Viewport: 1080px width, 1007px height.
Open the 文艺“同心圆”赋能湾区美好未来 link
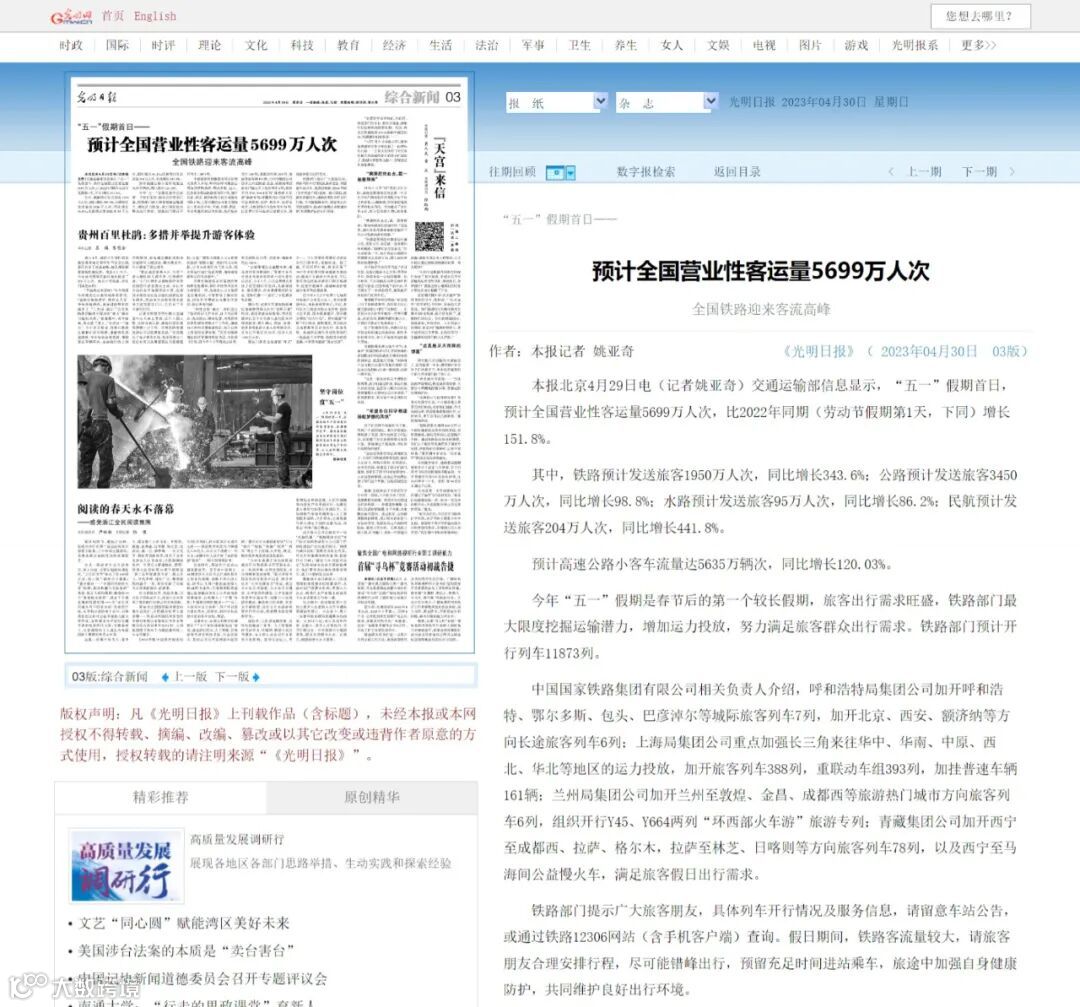pyautogui.click(x=184, y=924)
